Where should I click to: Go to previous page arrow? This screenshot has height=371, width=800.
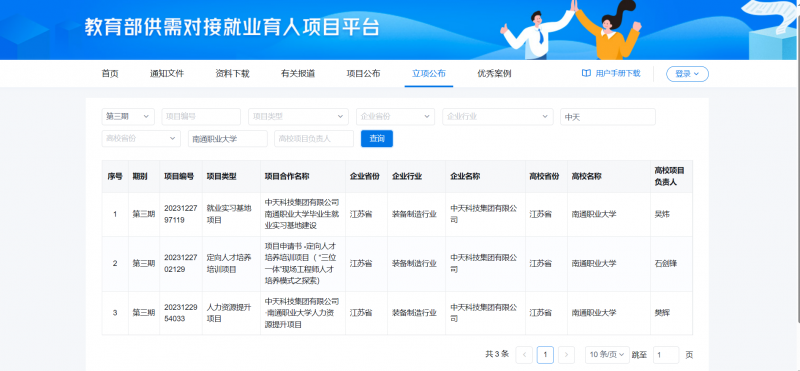(x=524, y=355)
